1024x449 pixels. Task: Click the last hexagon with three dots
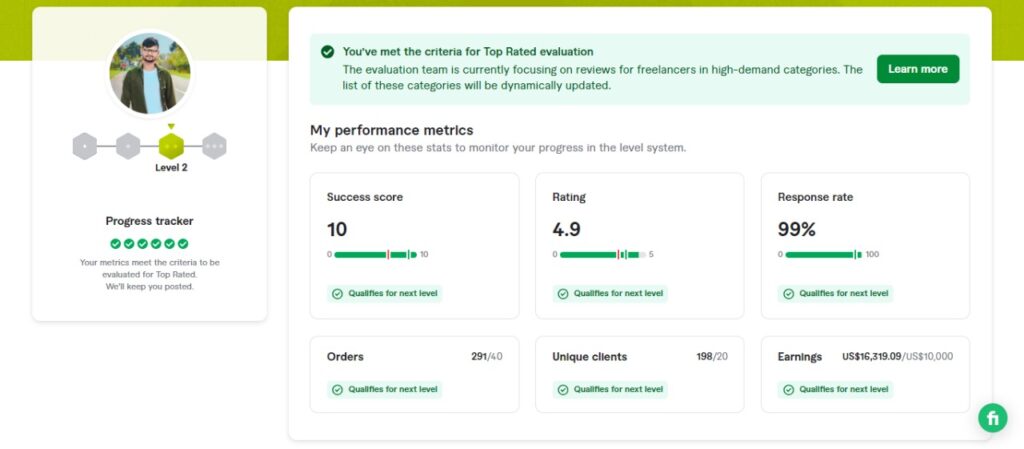coord(214,146)
